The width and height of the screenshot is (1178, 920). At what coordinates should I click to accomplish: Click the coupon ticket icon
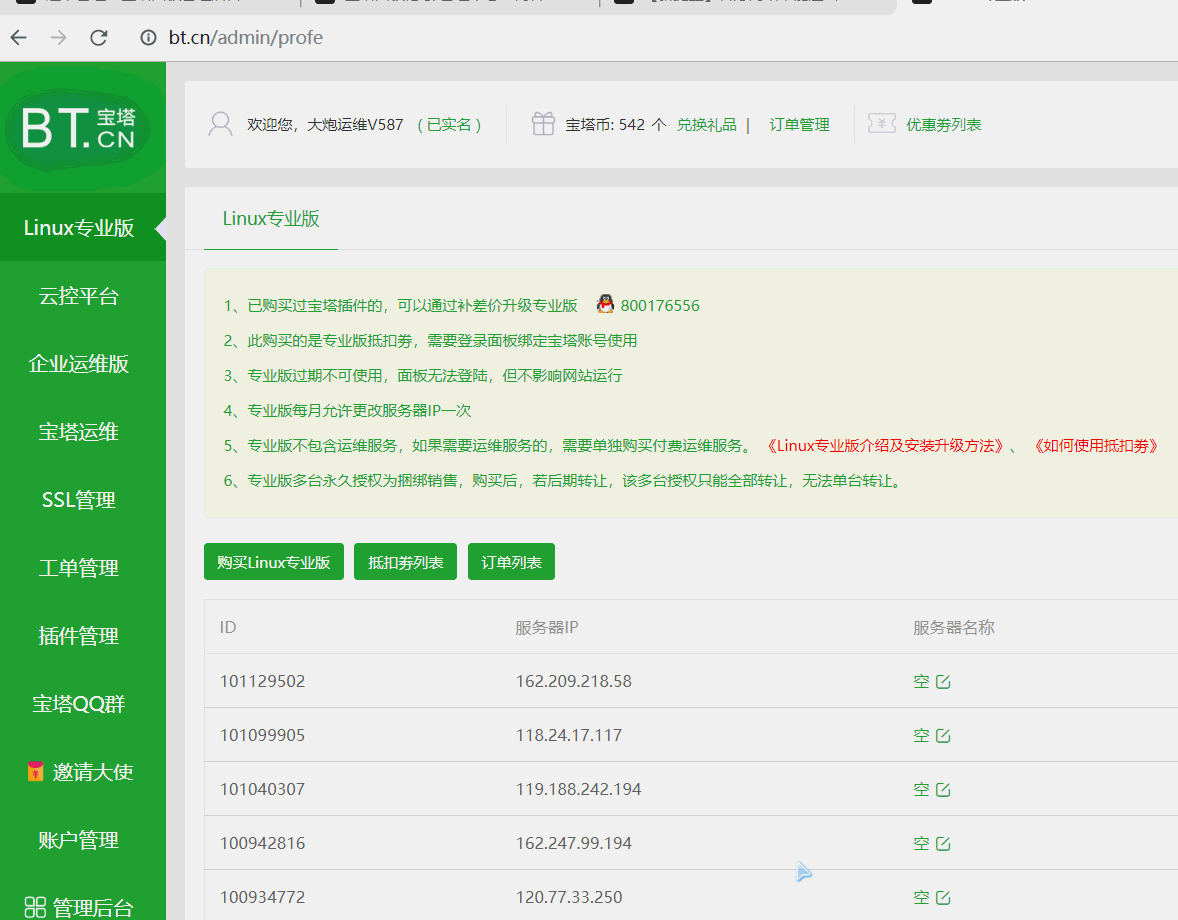point(882,123)
